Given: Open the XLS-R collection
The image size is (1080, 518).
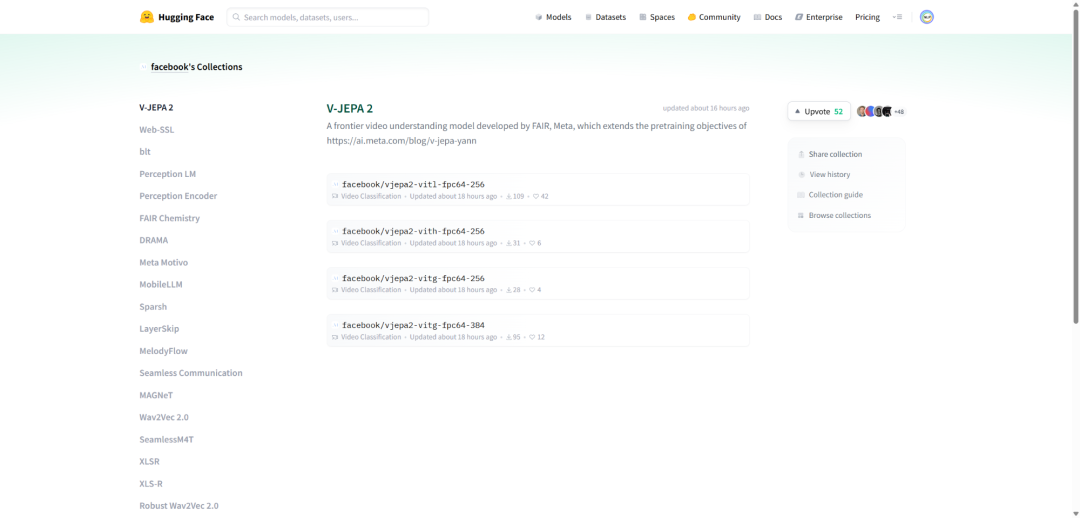Looking at the screenshot, I should (151, 484).
